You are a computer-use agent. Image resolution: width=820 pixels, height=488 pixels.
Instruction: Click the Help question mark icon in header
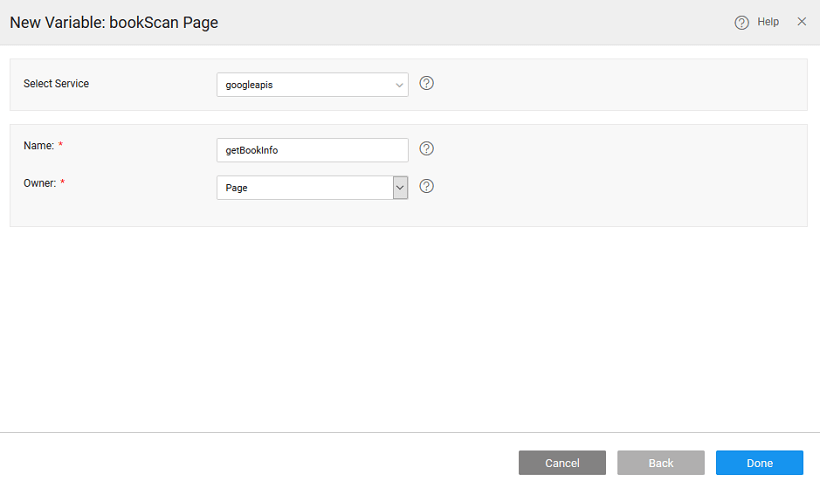pos(741,22)
